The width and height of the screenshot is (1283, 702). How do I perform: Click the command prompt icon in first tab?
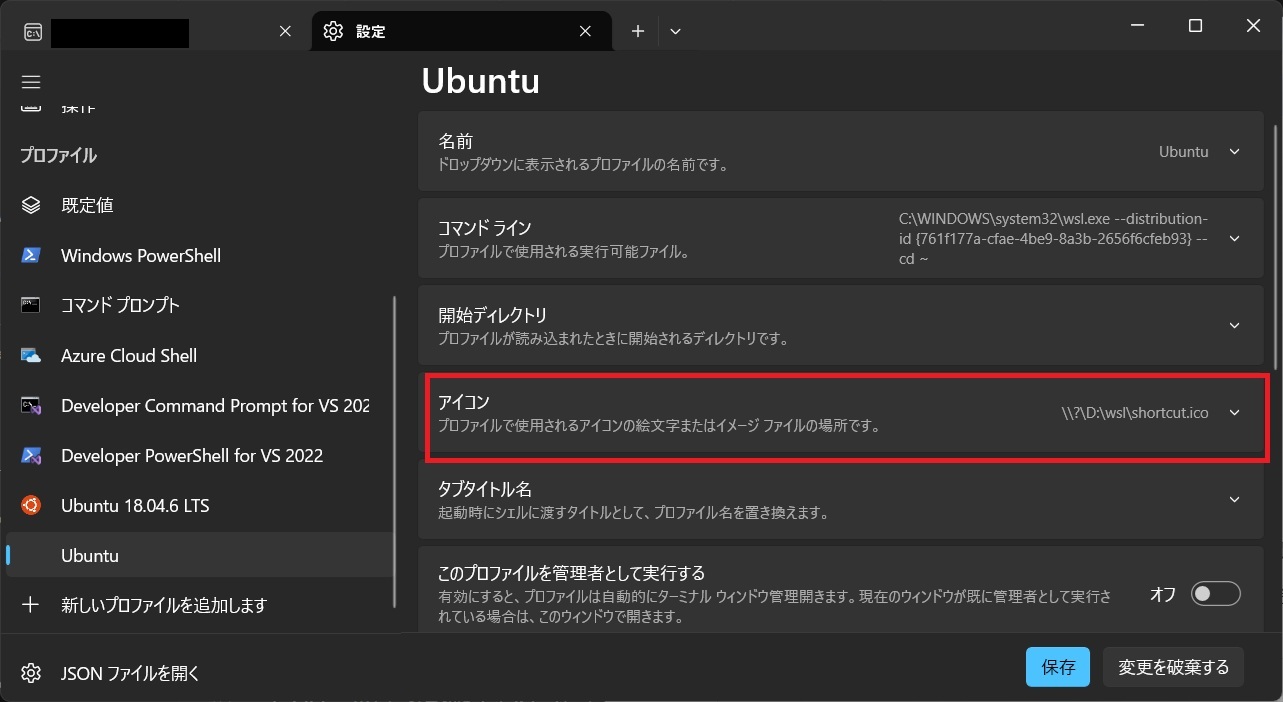pos(32,31)
